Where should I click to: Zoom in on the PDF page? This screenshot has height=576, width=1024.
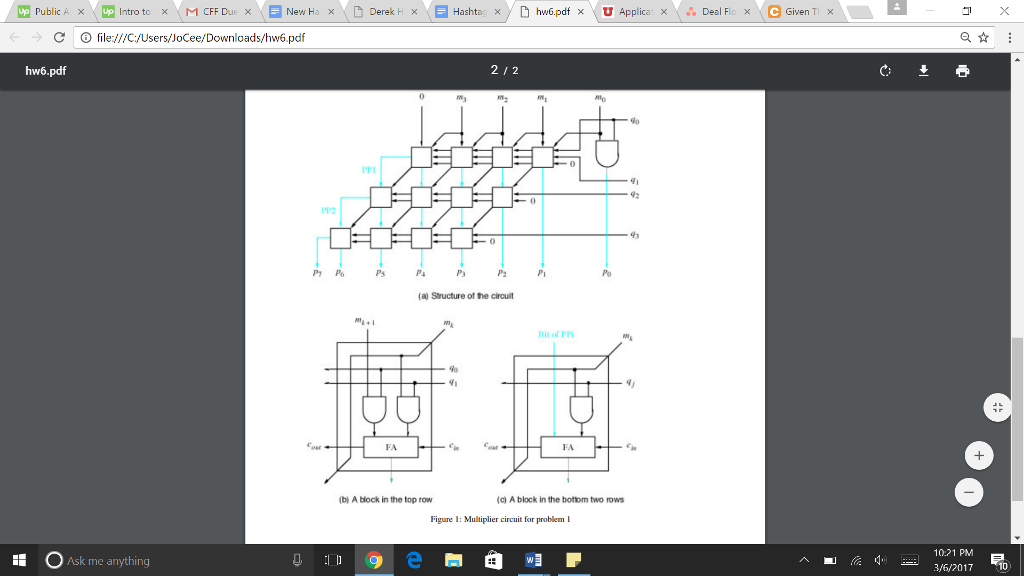978,455
